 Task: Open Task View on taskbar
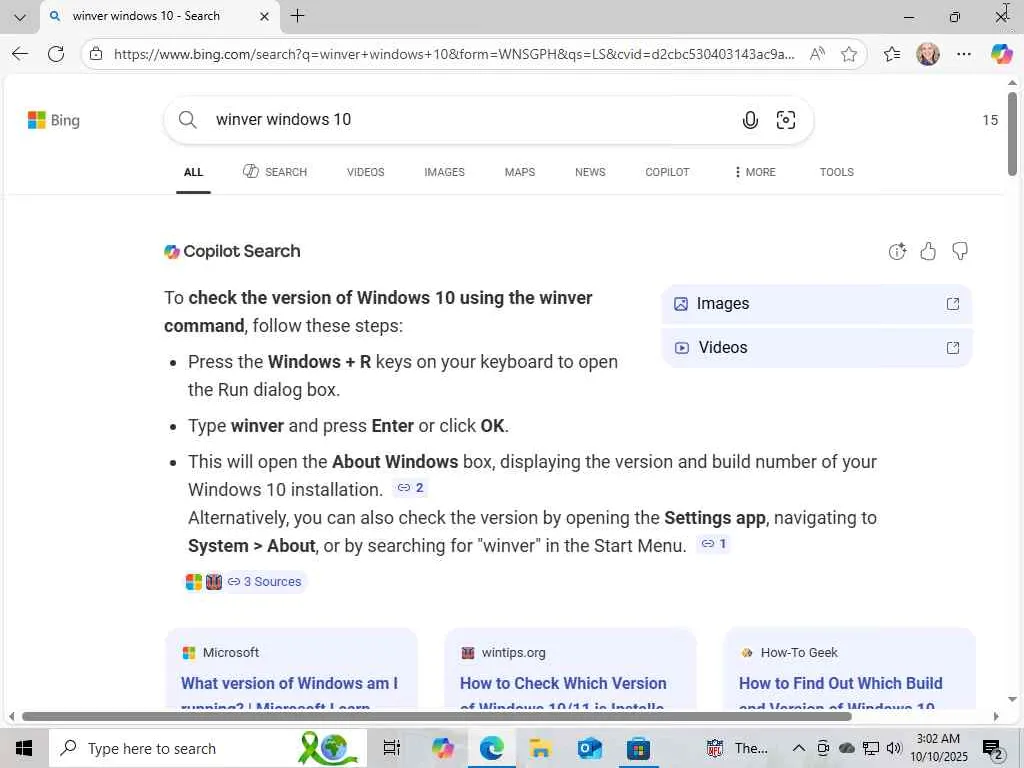392,748
